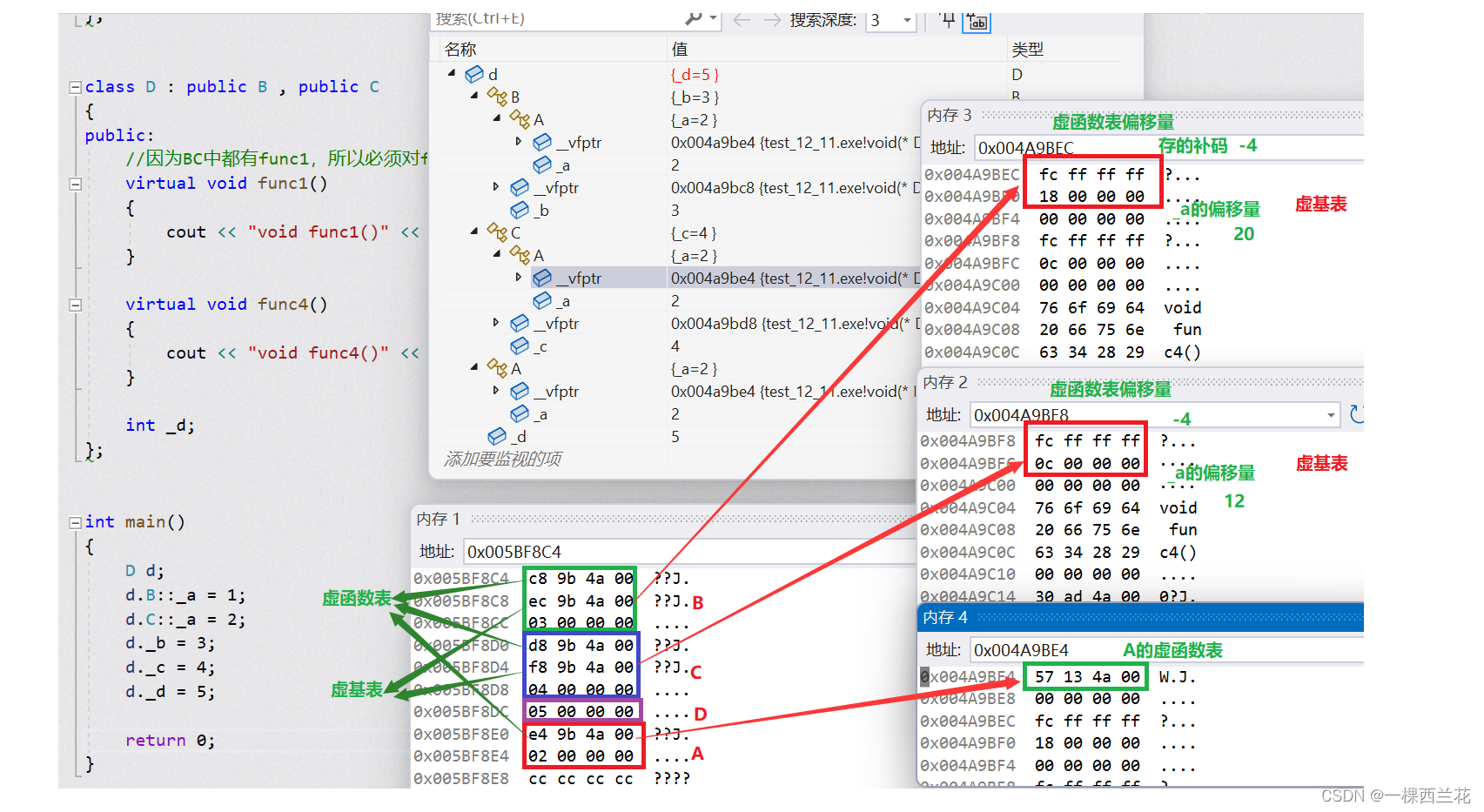Click the 内存 1 window title
This screenshot has height=812, width=1484.
pos(438,519)
